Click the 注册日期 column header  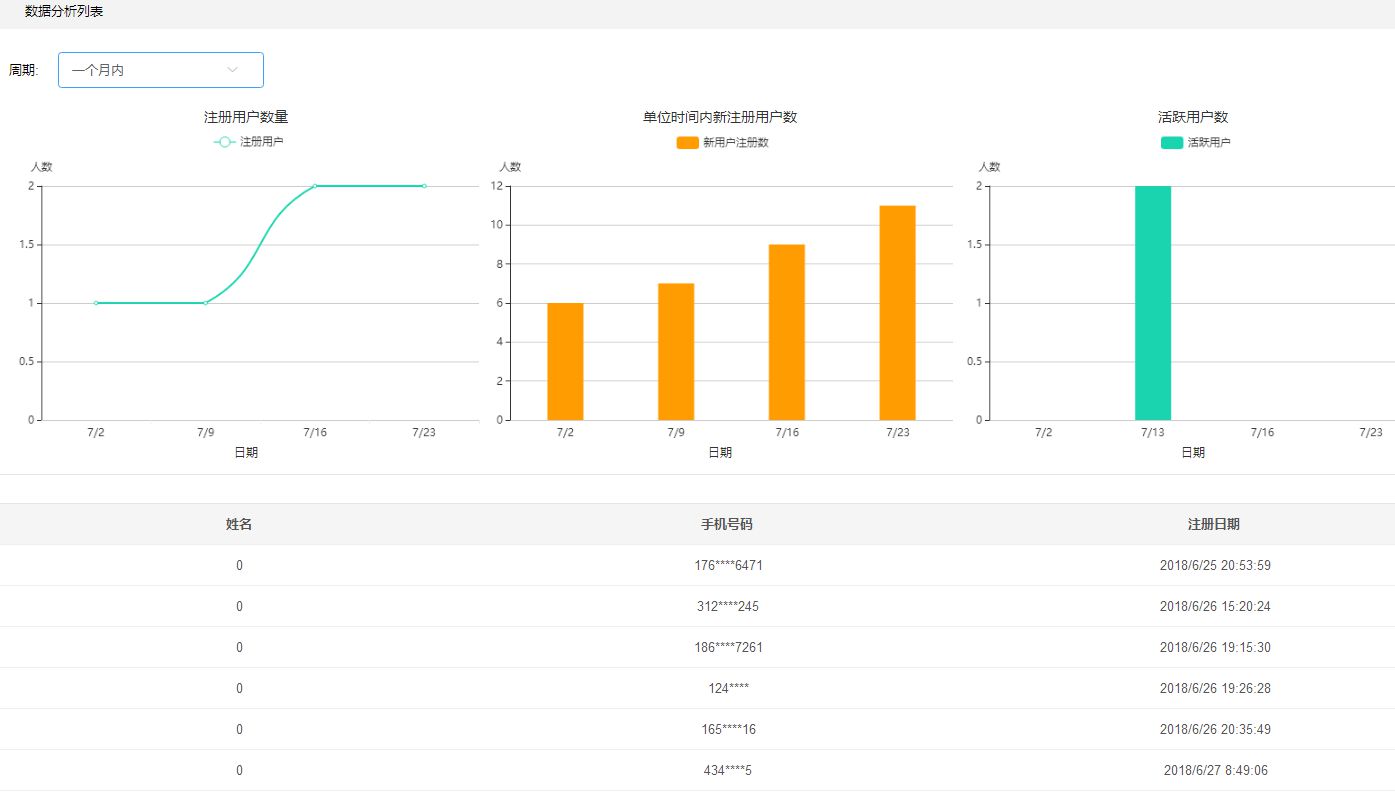pyautogui.click(x=1214, y=524)
